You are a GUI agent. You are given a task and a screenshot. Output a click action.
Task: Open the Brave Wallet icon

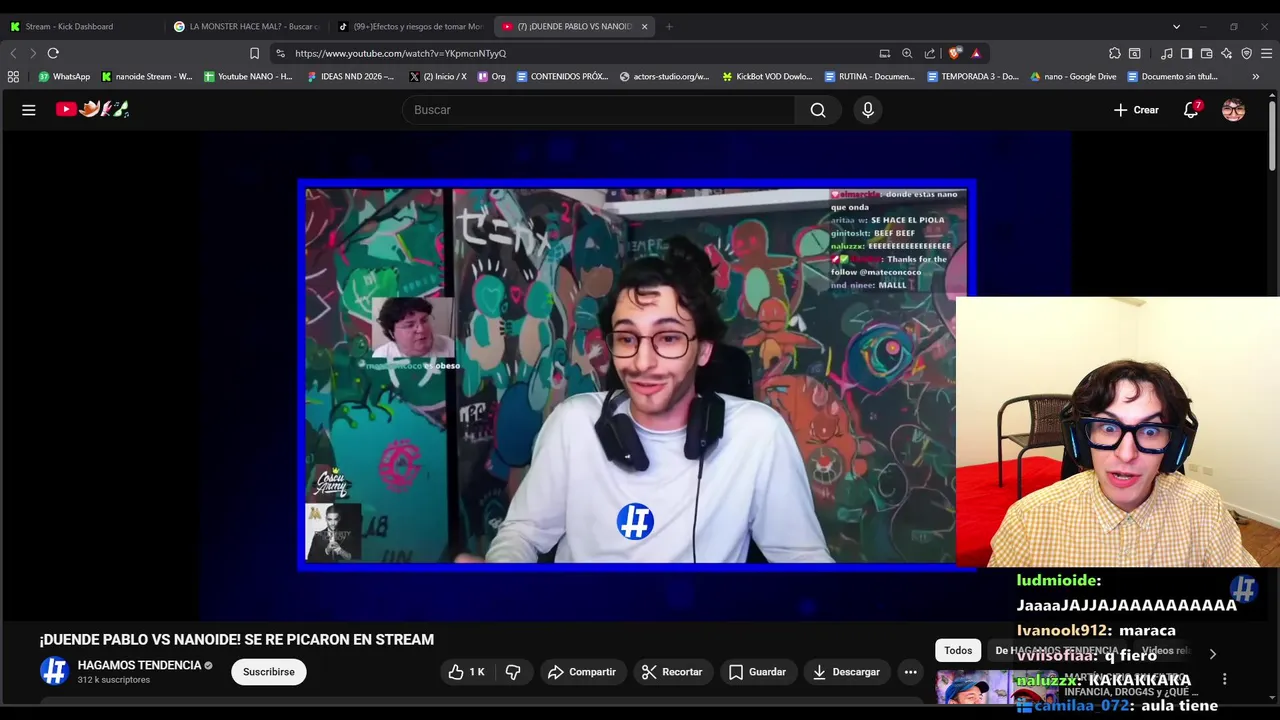point(1206,53)
